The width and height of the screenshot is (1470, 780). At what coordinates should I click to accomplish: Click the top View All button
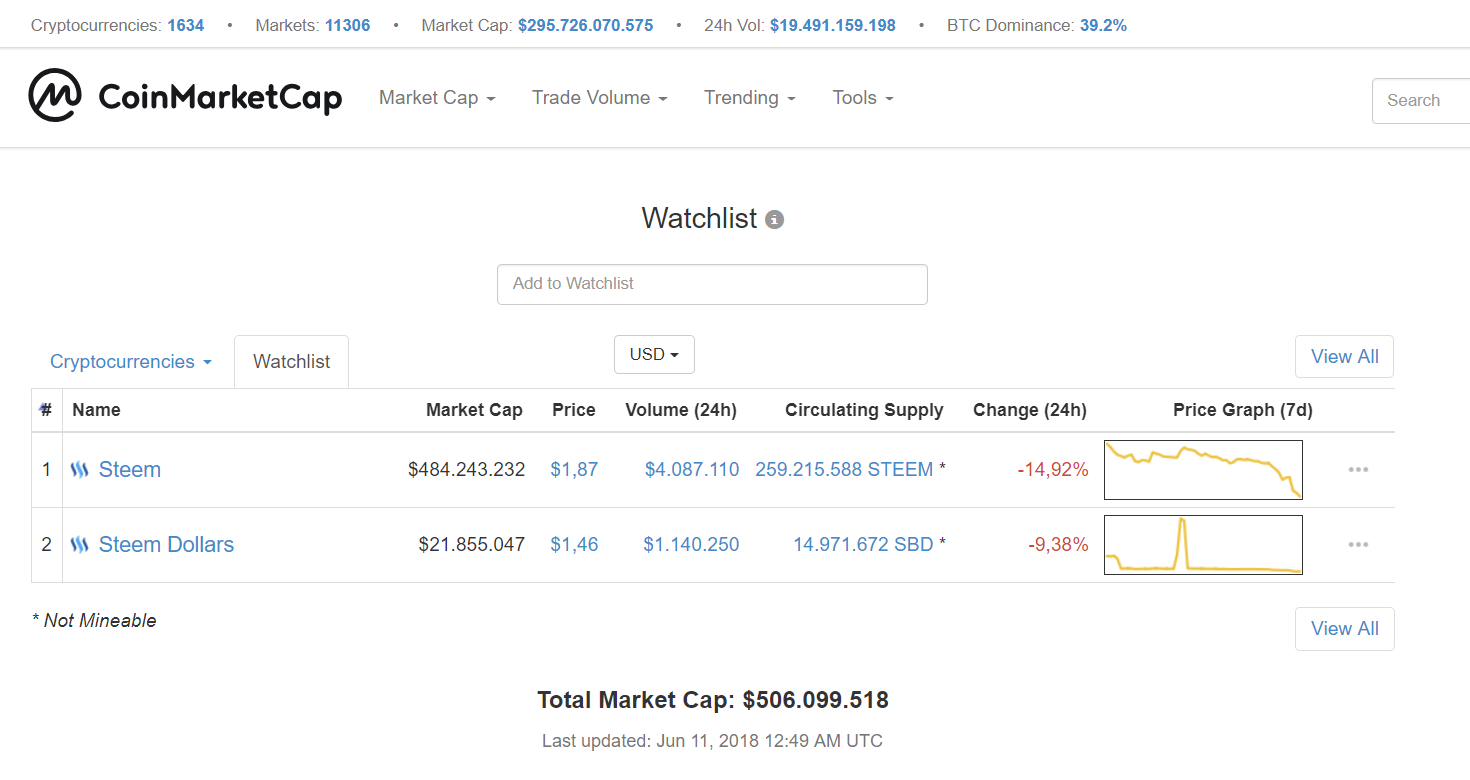pos(1344,357)
